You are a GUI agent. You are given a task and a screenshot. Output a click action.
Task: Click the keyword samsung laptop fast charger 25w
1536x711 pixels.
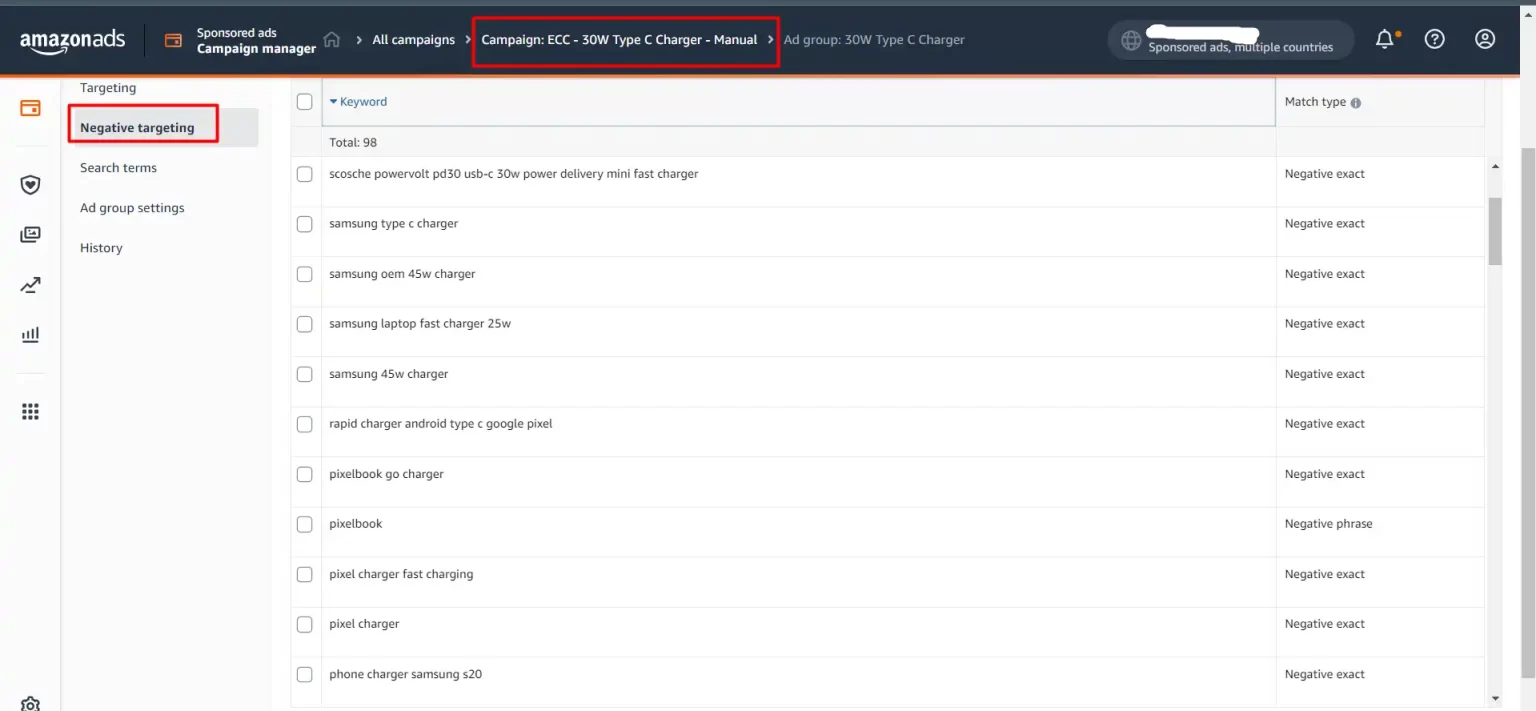point(420,324)
